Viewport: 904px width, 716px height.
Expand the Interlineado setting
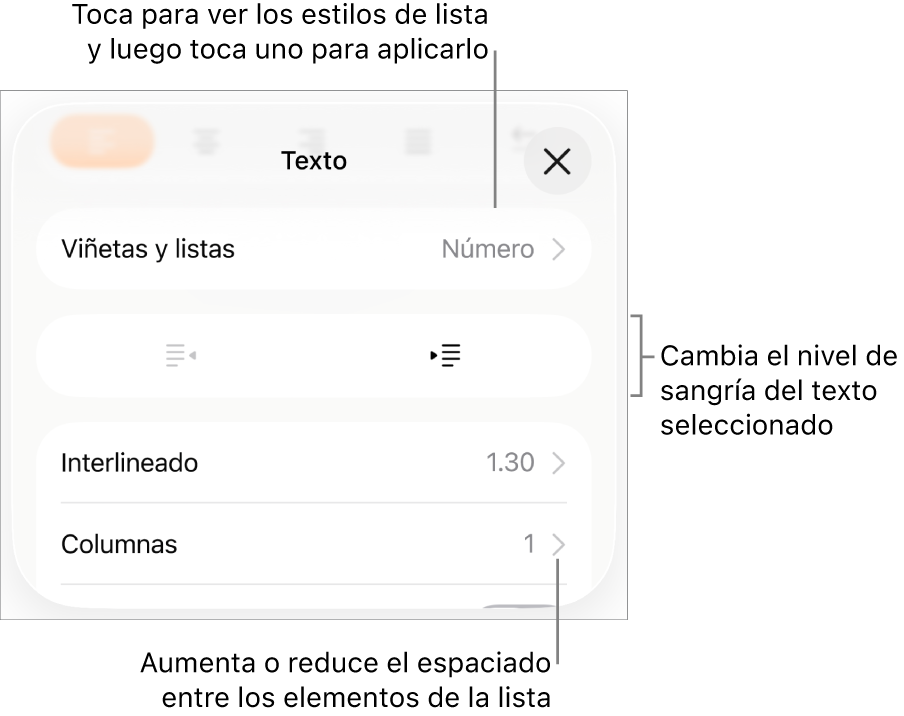click(x=313, y=462)
